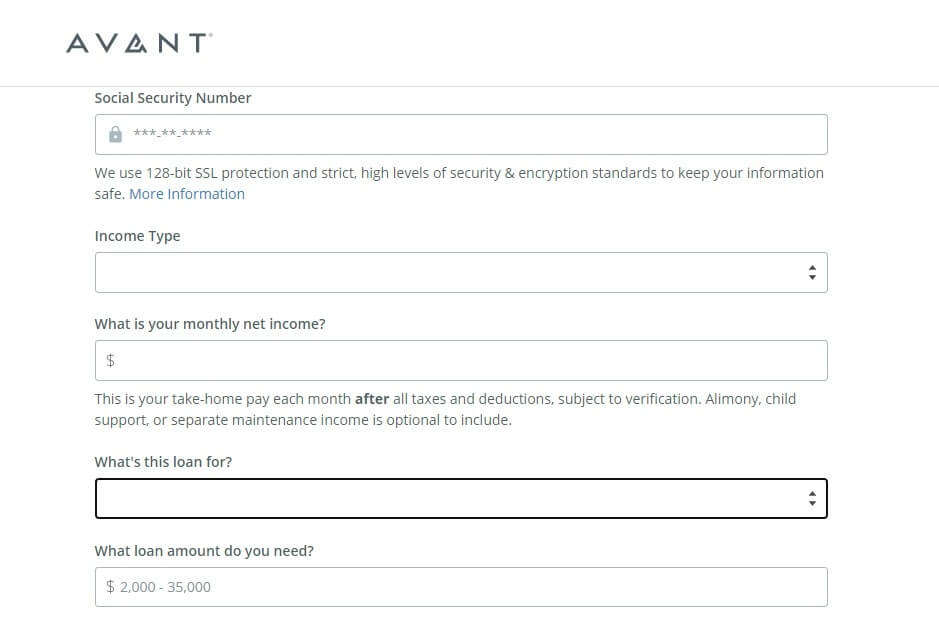Click the lock icon in SSN field
Viewport: 939px width, 627px height.
[x=115, y=134]
